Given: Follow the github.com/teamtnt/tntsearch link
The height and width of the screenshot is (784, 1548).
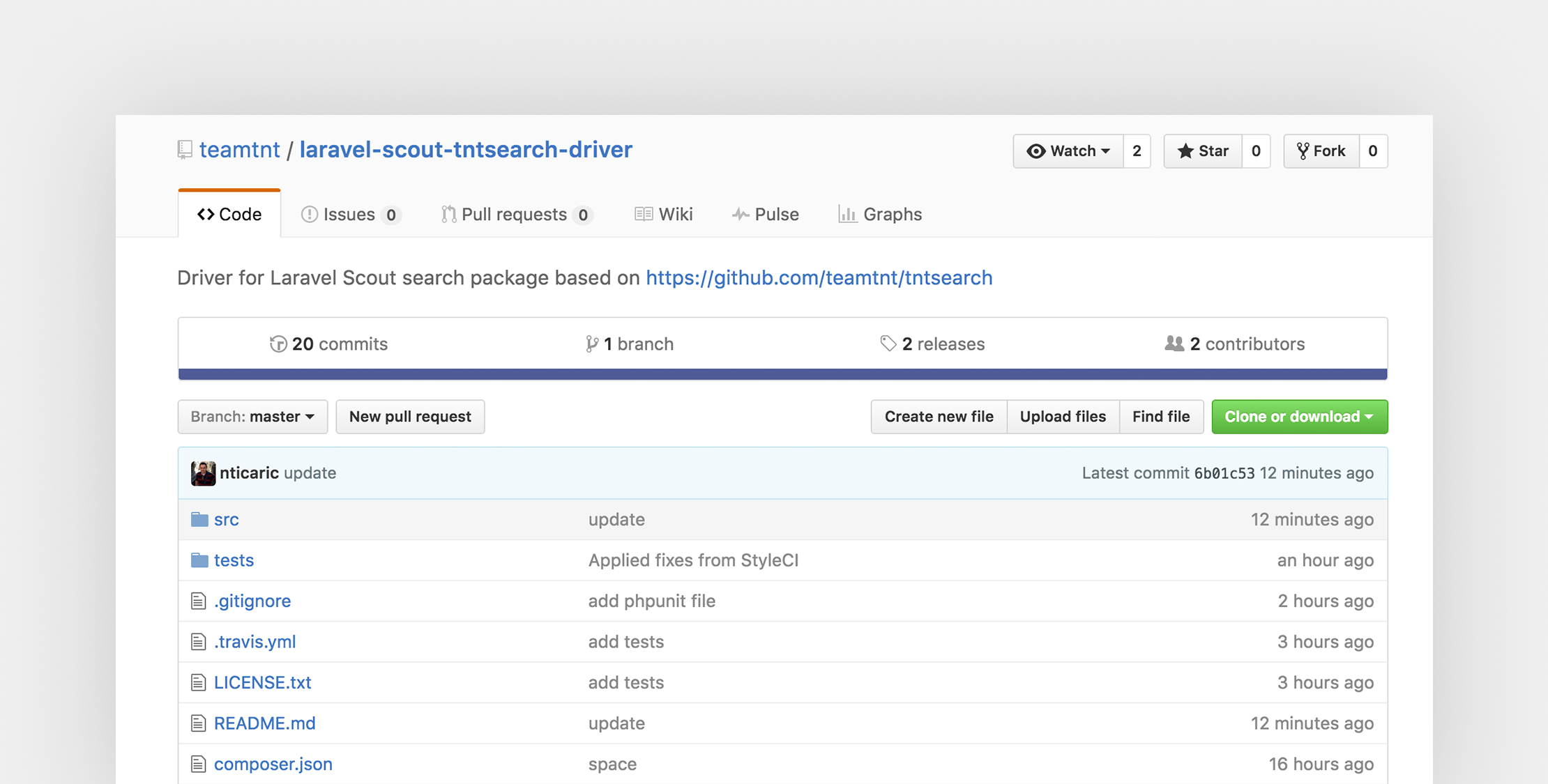Looking at the screenshot, I should pyautogui.click(x=819, y=278).
